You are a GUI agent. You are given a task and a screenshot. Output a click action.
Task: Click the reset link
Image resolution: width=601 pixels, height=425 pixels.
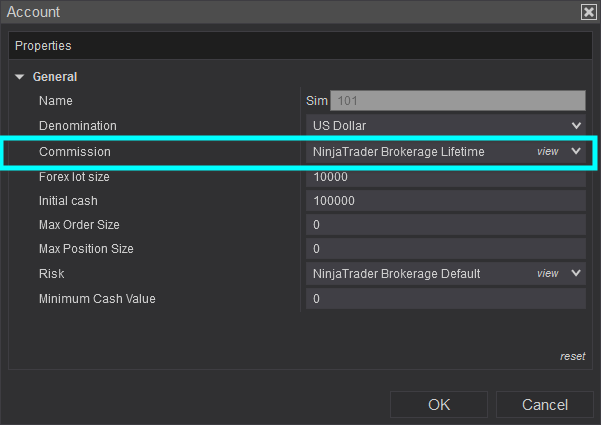coord(572,357)
